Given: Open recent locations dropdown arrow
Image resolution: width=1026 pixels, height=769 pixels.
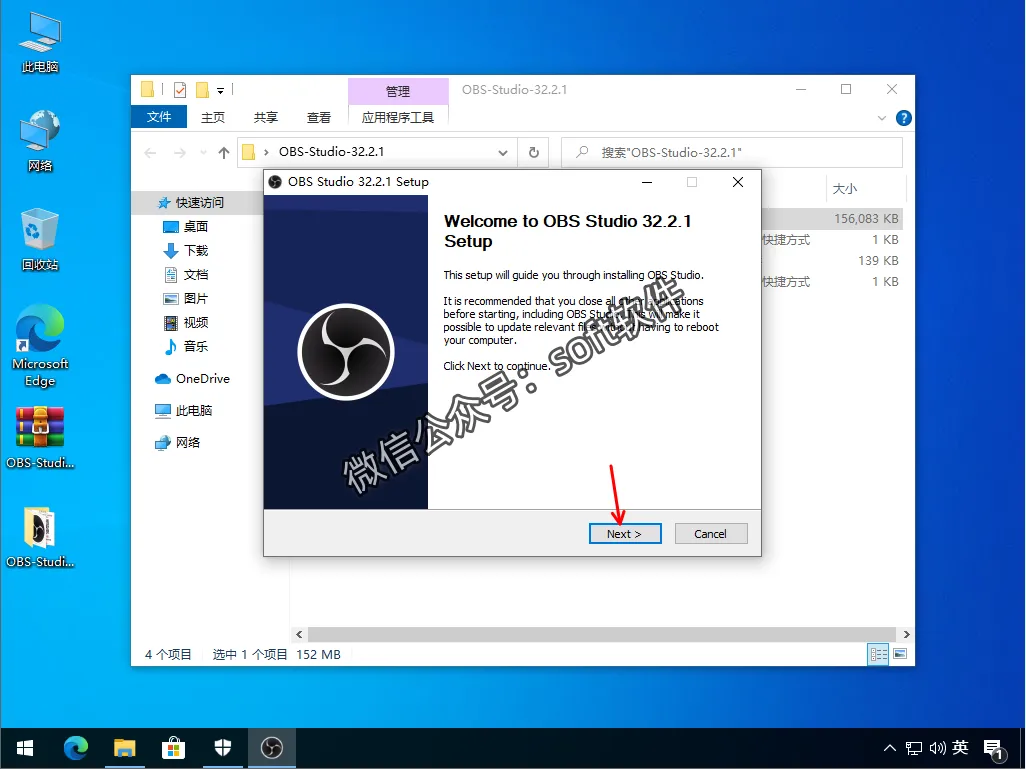Looking at the screenshot, I should [203, 152].
